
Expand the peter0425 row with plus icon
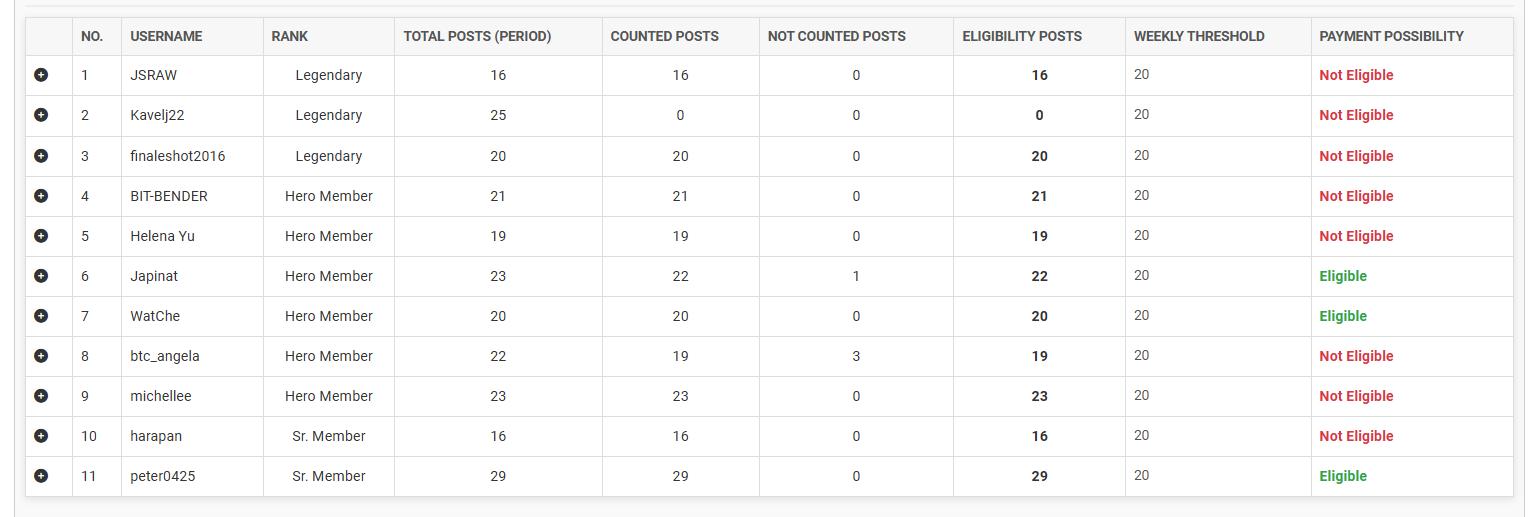click(x=41, y=476)
